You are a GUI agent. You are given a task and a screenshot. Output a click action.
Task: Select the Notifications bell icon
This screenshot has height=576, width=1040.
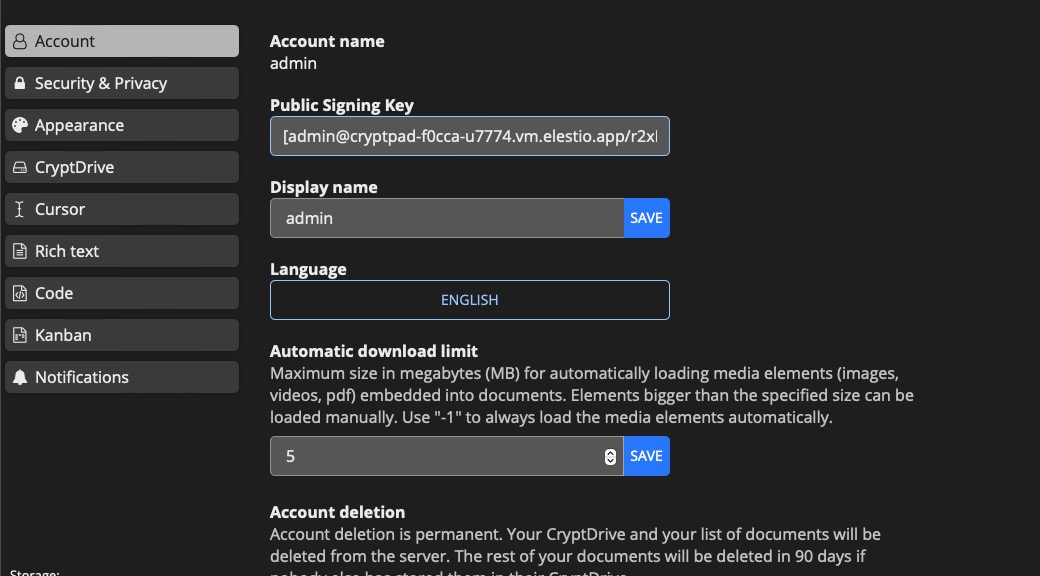(20, 377)
